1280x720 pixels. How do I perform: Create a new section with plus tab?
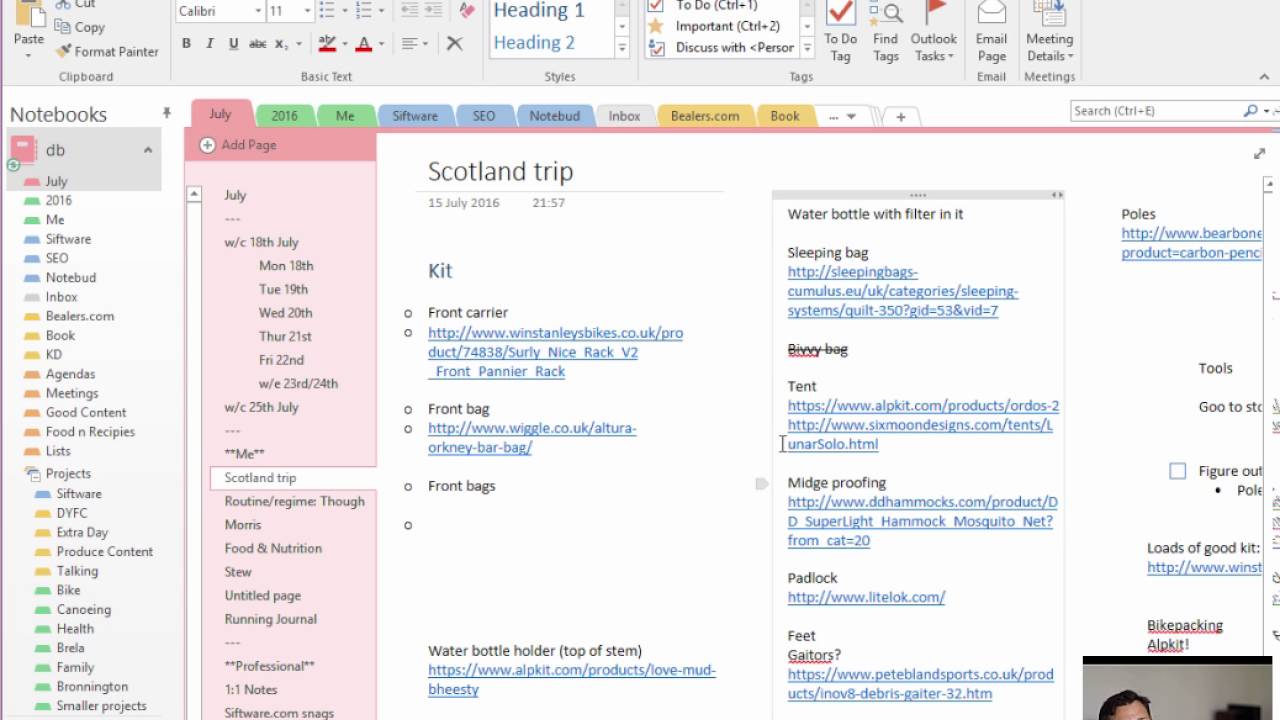[x=900, y=117]
